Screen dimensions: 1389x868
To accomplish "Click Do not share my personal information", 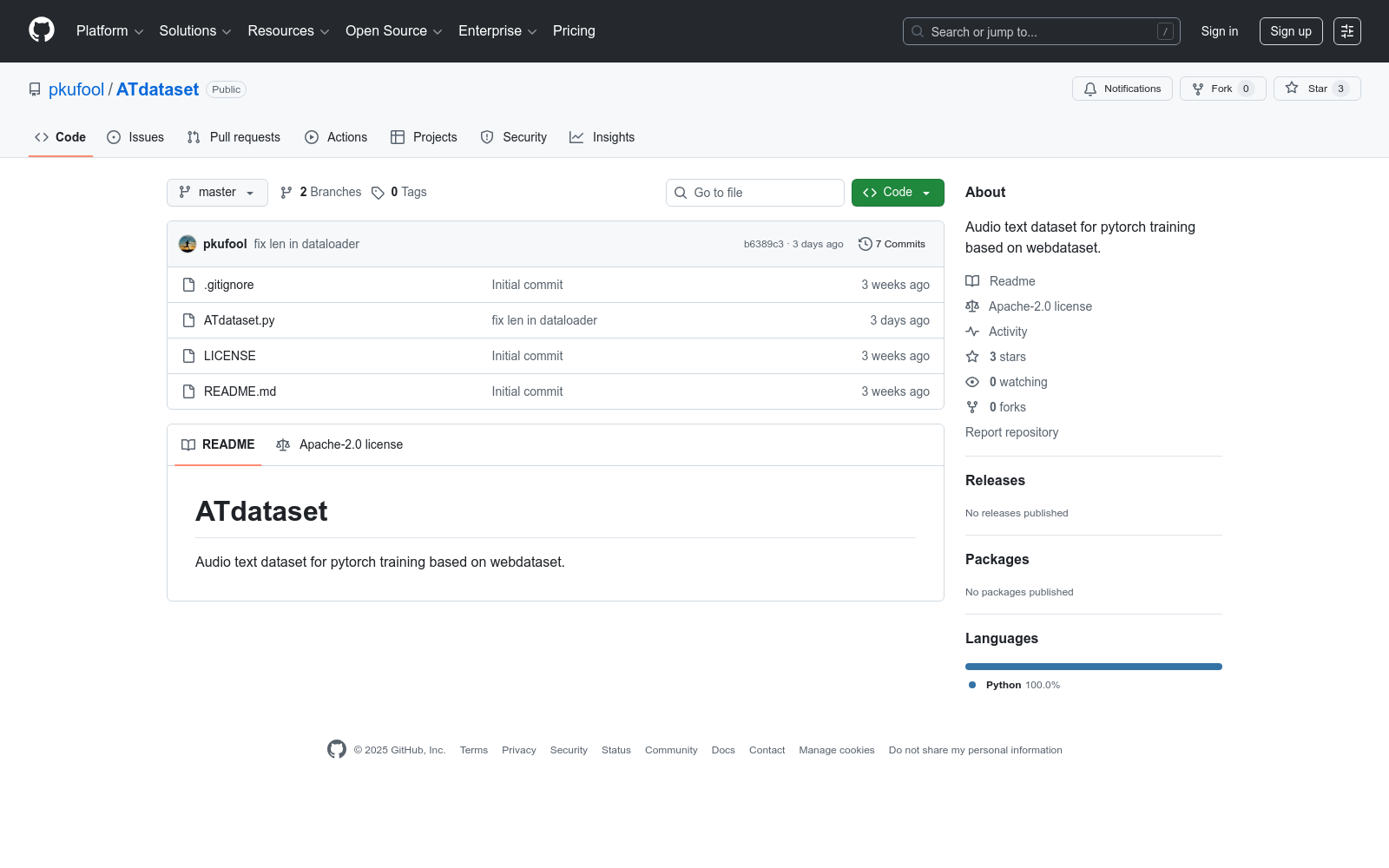I will click(976, 750).
